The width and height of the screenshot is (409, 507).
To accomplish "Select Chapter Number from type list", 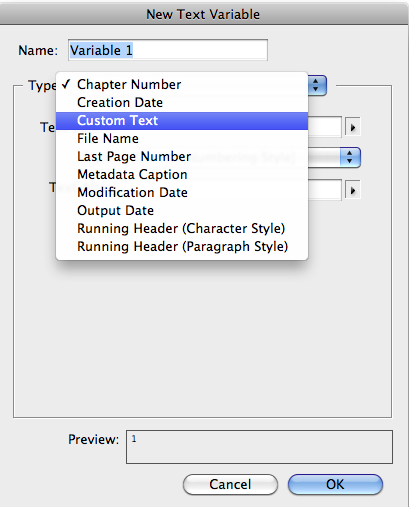I will pyautogui.click(x=182, y=84).
